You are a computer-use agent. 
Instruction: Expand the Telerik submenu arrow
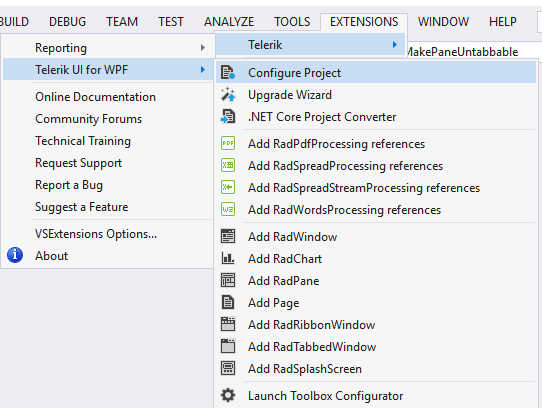(394, 45)
